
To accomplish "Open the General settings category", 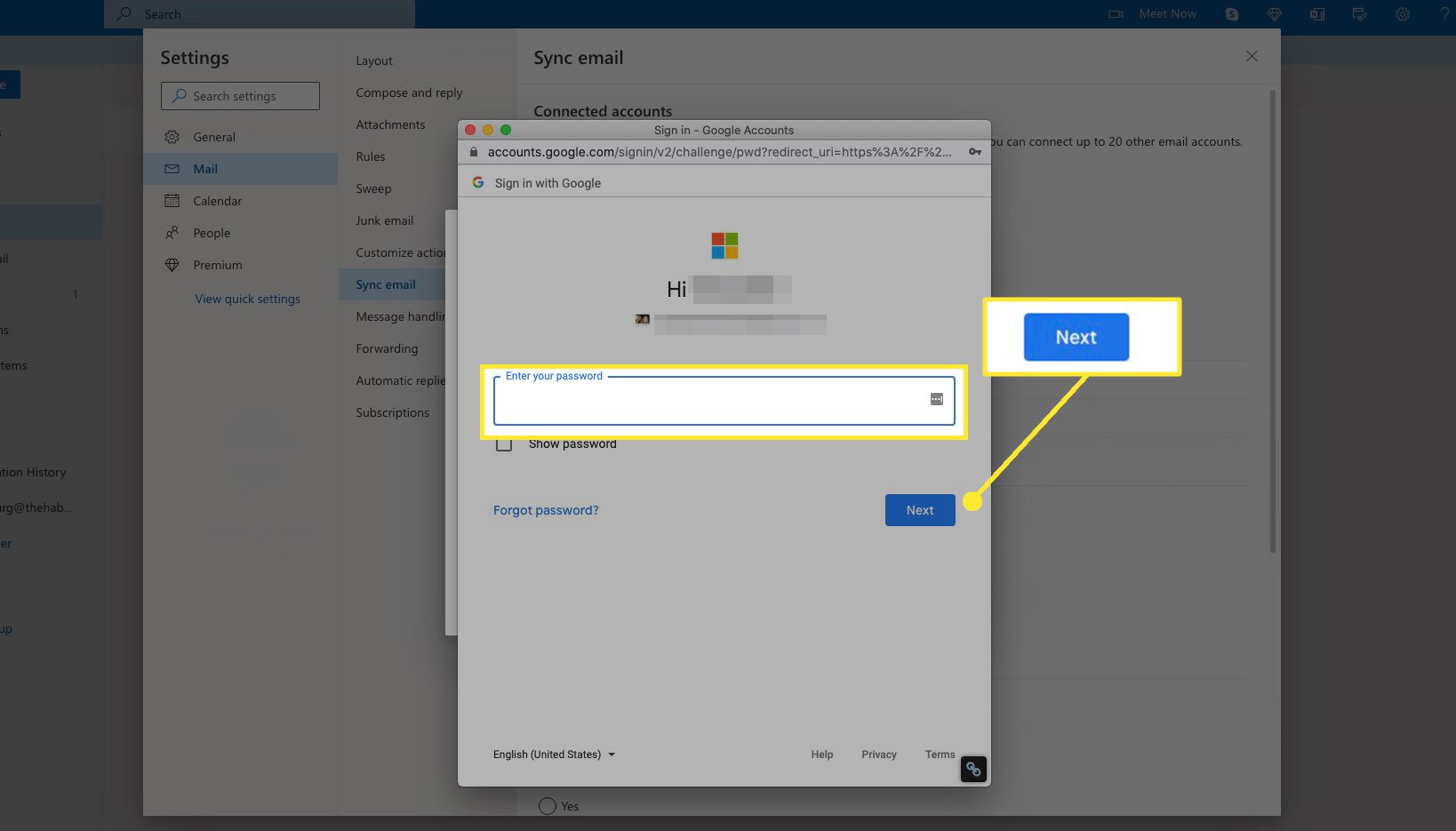I will pos(240,137).
